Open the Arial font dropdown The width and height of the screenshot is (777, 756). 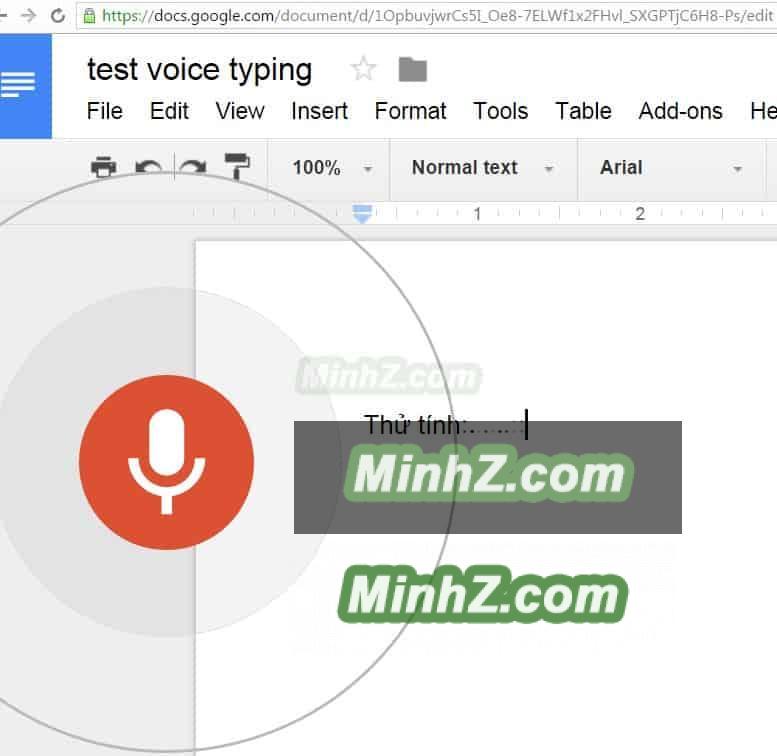(670, 168)
